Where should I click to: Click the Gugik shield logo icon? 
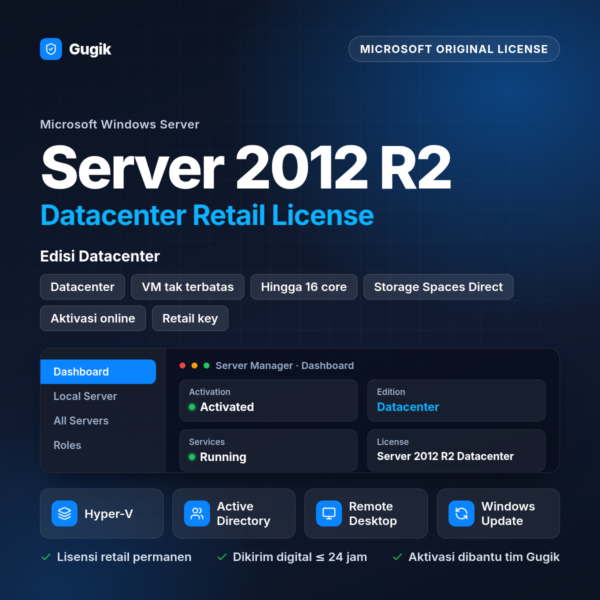pos(51,49)
